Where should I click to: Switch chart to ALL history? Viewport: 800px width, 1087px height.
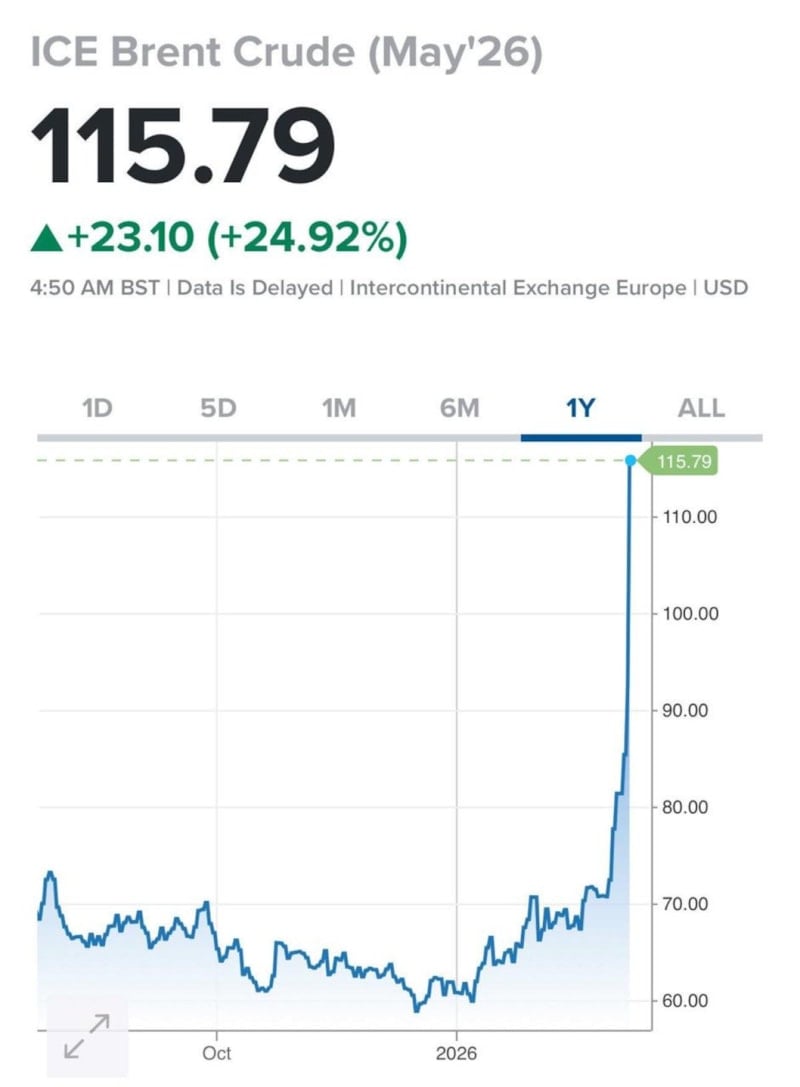click(x=701, y=408)
